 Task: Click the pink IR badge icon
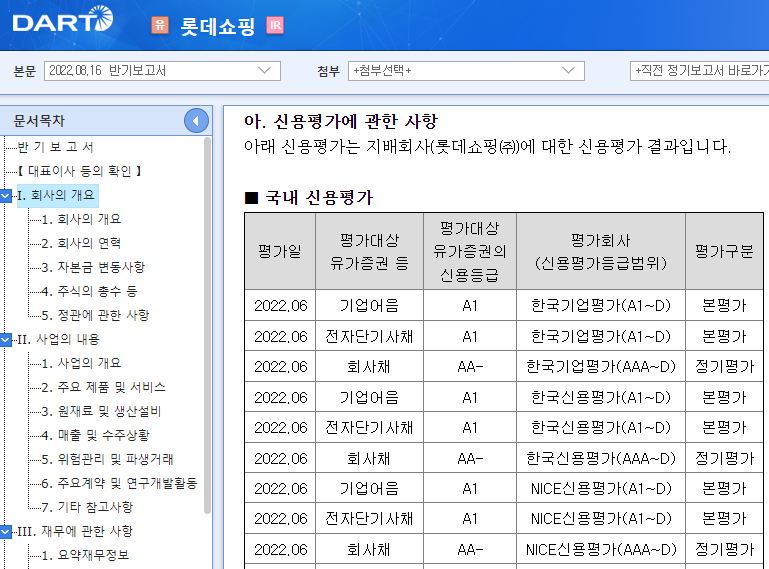tap(275, 25)
